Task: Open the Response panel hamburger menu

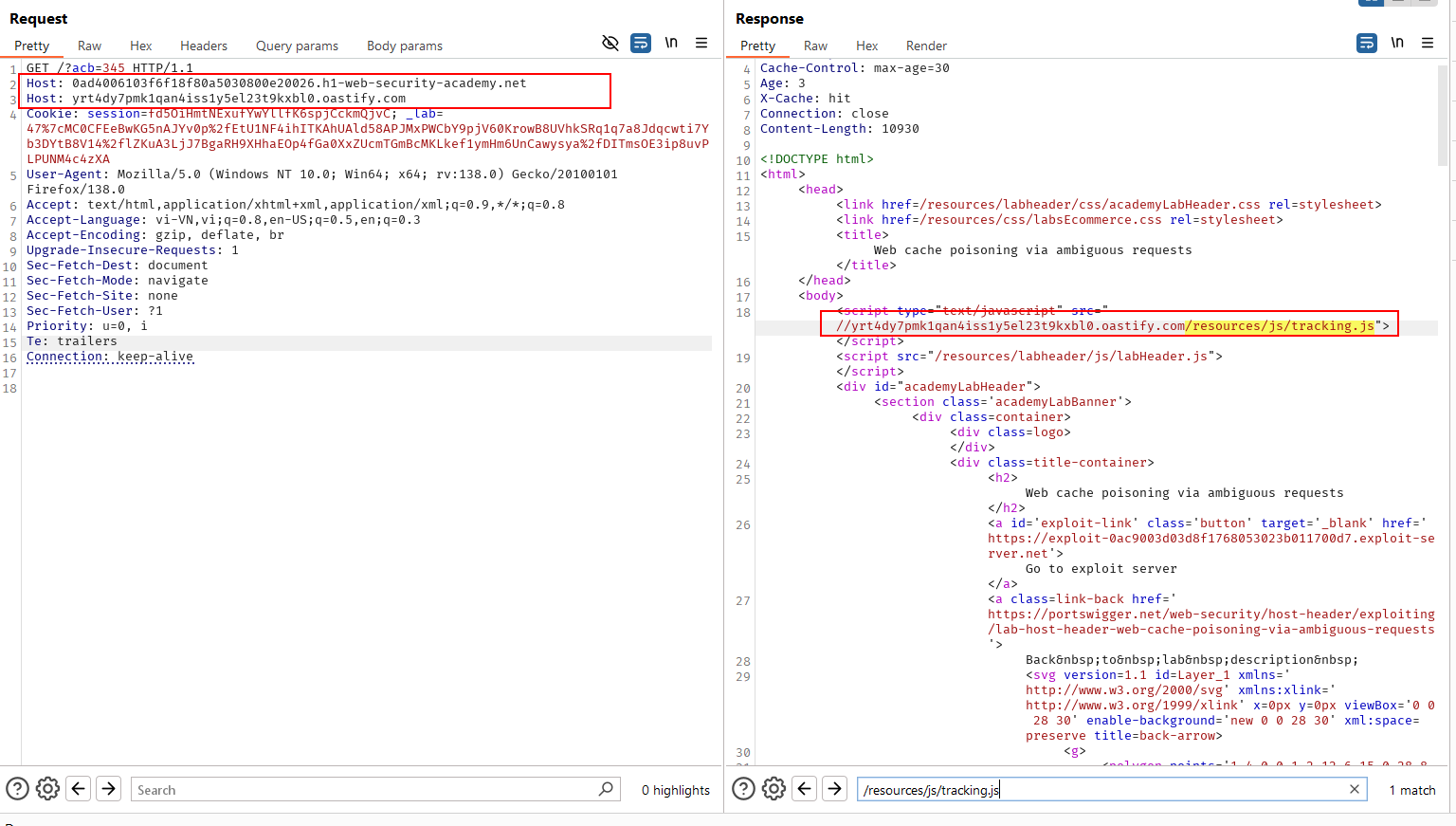Action: pyautogui.click(x=1428, y=43)
